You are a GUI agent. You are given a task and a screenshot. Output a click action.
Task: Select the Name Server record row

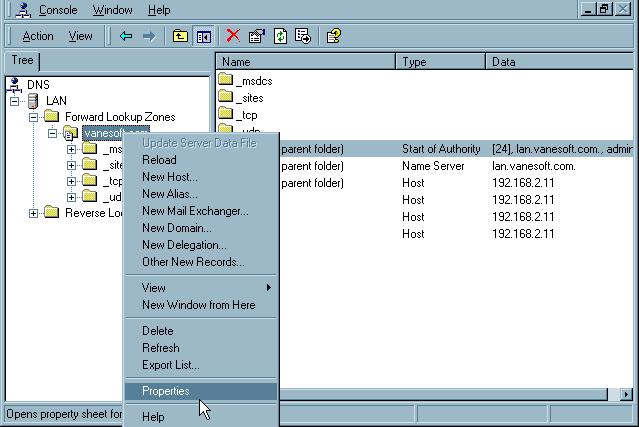456,166
